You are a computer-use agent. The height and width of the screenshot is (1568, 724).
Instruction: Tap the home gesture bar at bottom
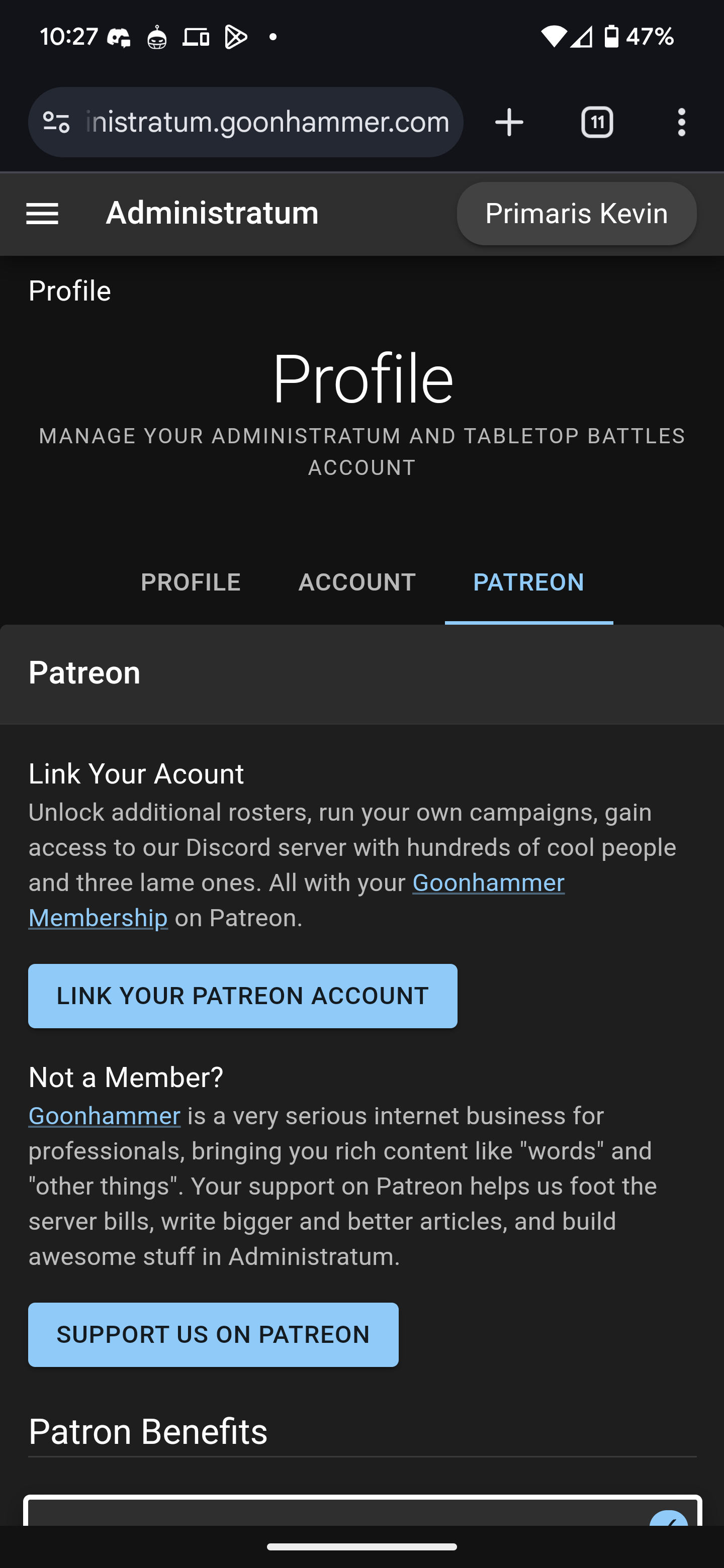coord(361,1547)
